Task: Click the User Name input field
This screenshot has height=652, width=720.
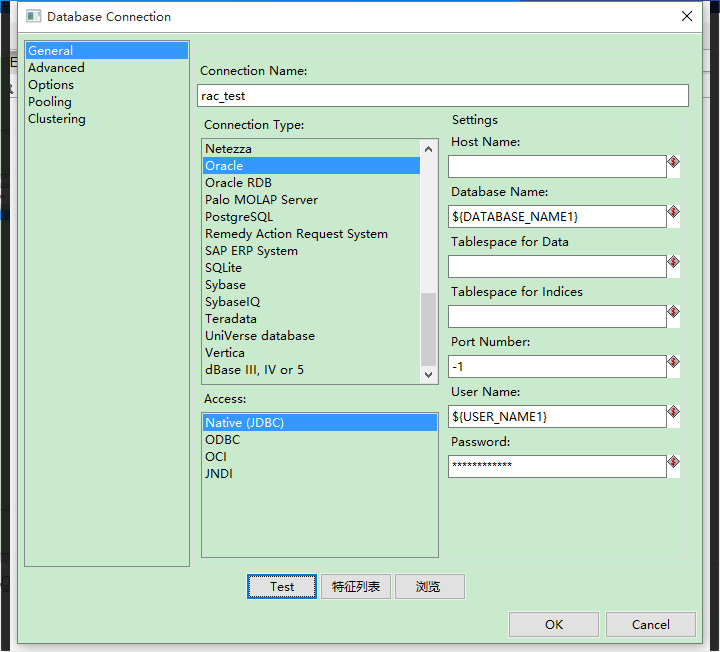Action: pyautogui.click(x=557, y=416)
